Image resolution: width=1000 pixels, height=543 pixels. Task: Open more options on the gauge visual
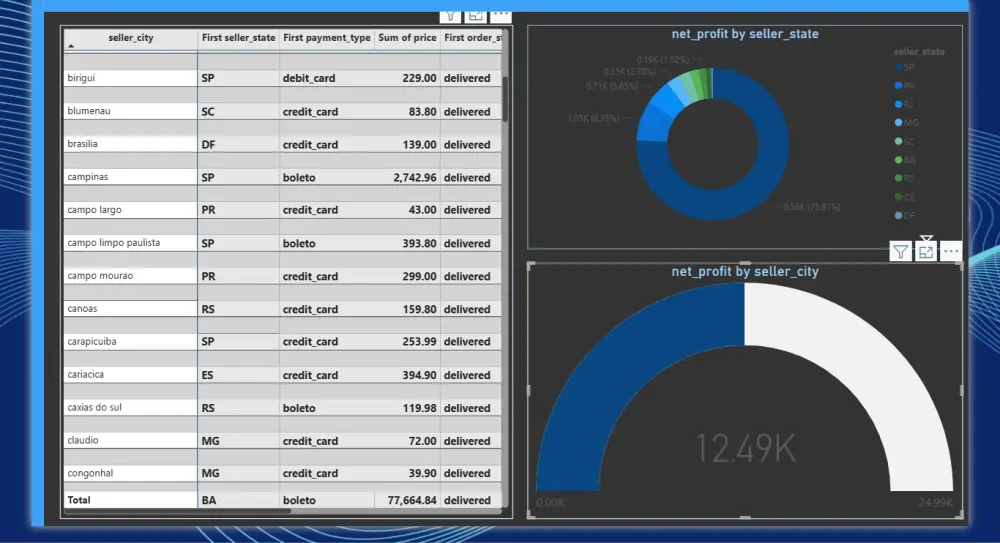point(951,252)
